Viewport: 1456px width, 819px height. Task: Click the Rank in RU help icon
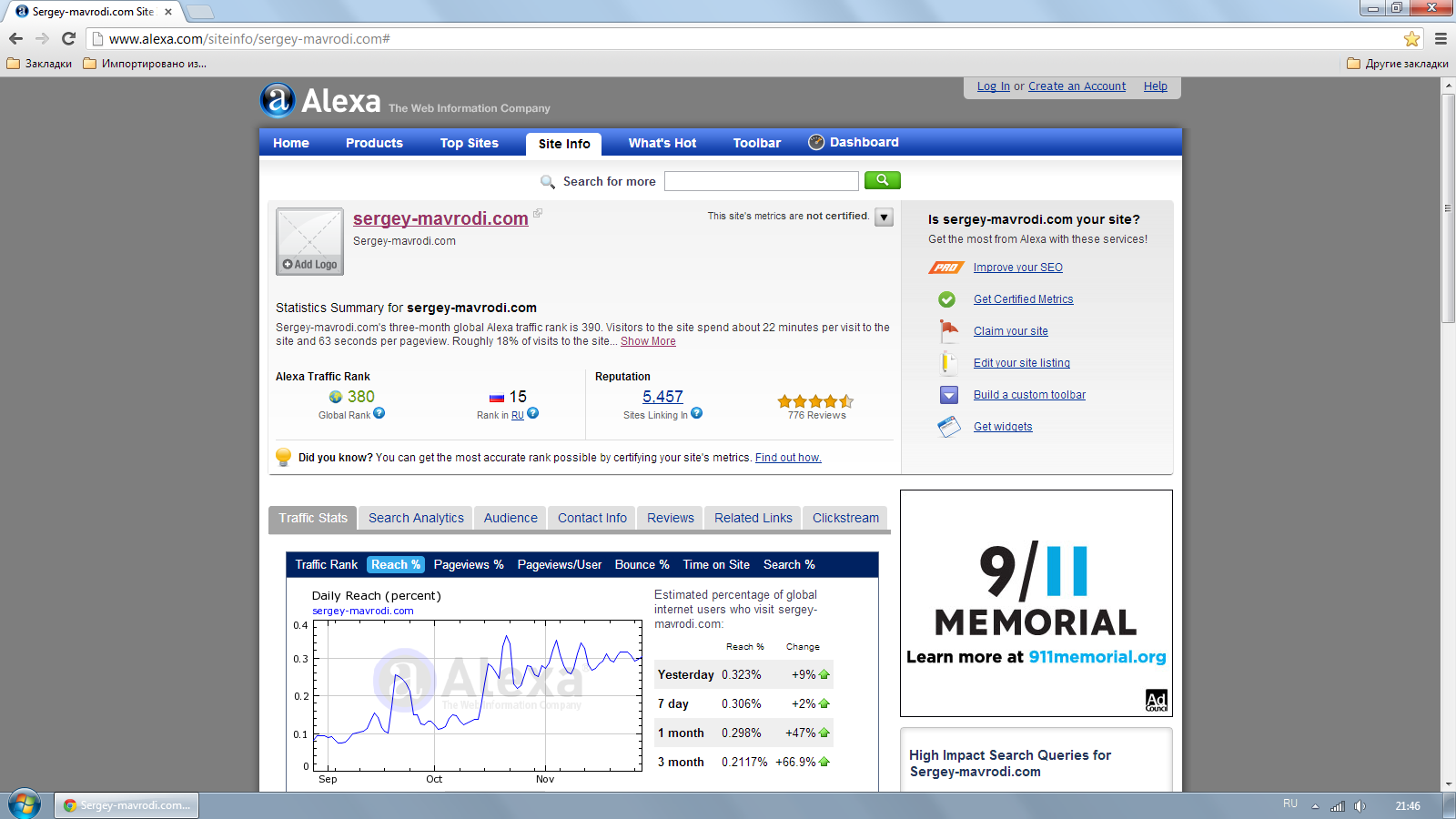click(533, 413)
